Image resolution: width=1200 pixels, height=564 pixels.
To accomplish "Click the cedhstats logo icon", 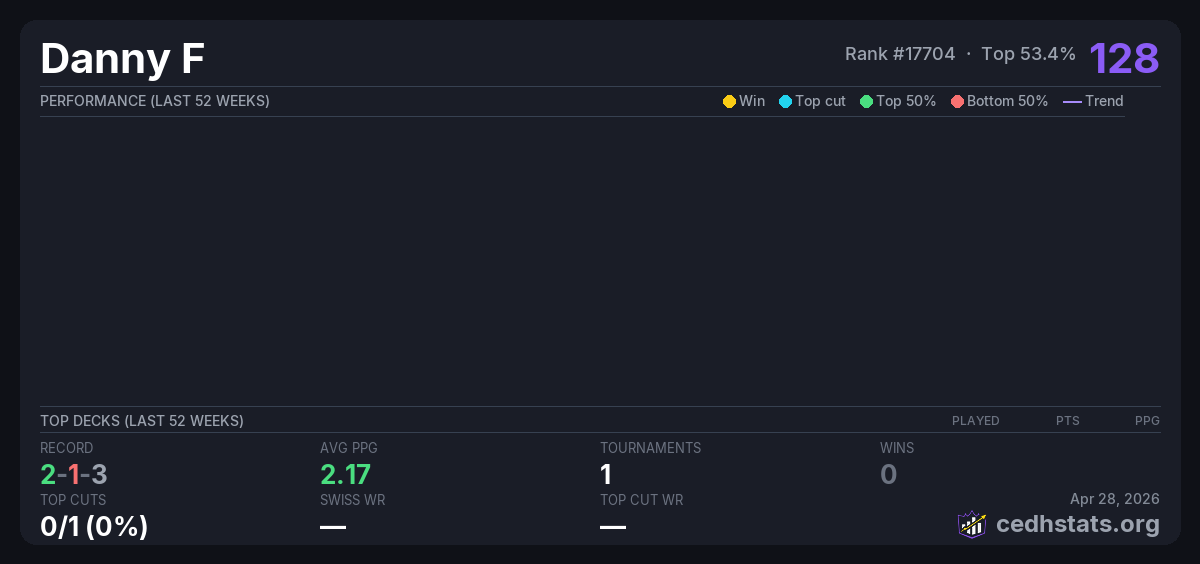I will tap(971, 524).
